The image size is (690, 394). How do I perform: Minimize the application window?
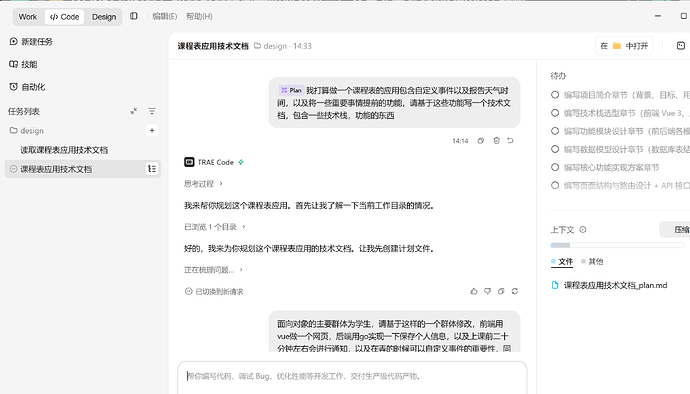[x=657, y=16]
